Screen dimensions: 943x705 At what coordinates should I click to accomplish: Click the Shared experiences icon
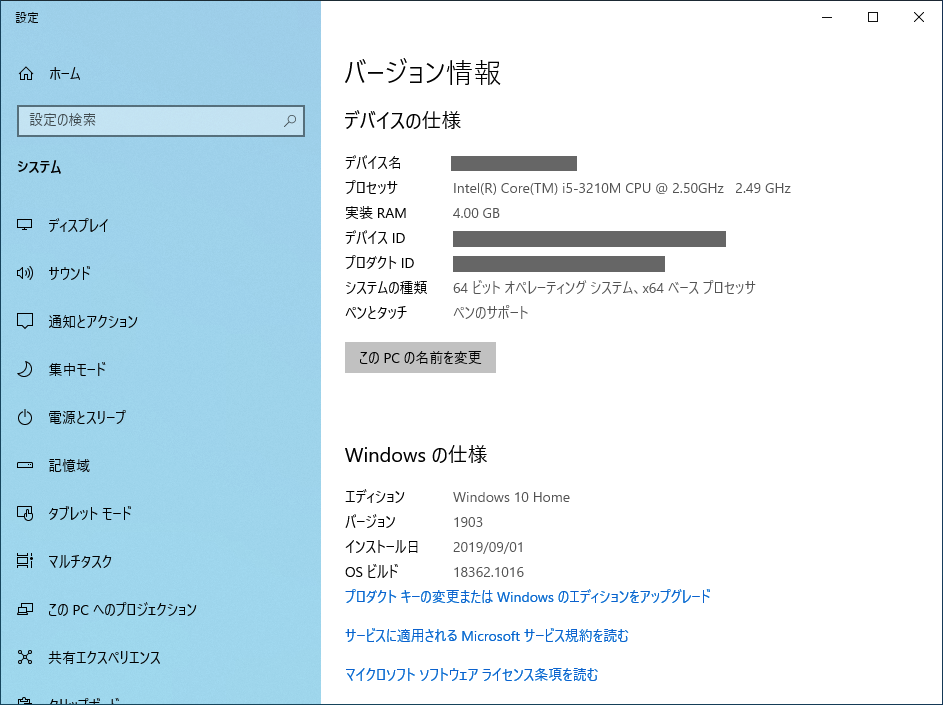pyautogui.click(x=25, y=657)
